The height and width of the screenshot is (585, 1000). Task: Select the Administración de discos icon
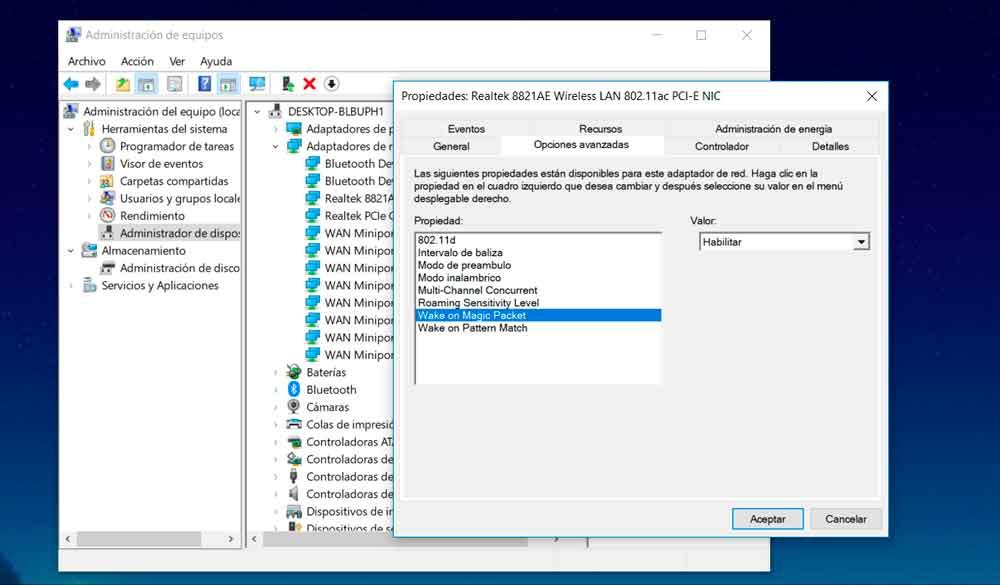pyautogui.click(x=108, y=268)
